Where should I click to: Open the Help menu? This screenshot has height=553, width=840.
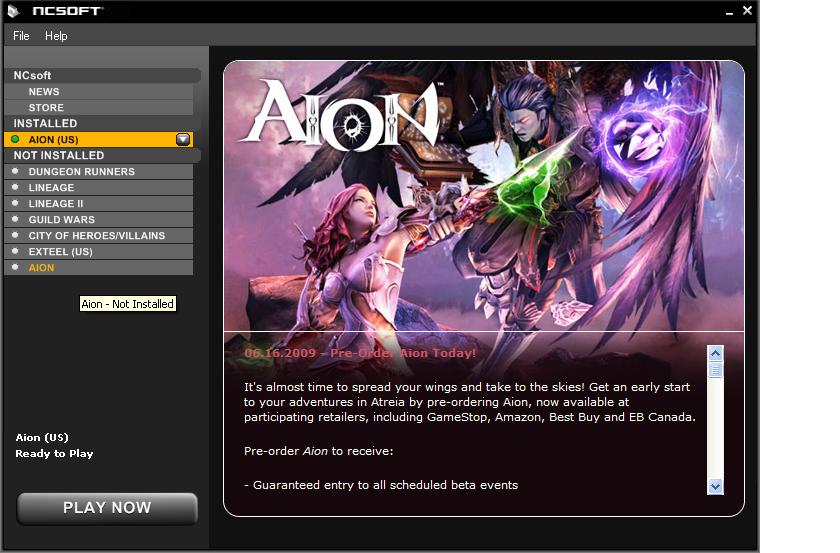point(56,36)
